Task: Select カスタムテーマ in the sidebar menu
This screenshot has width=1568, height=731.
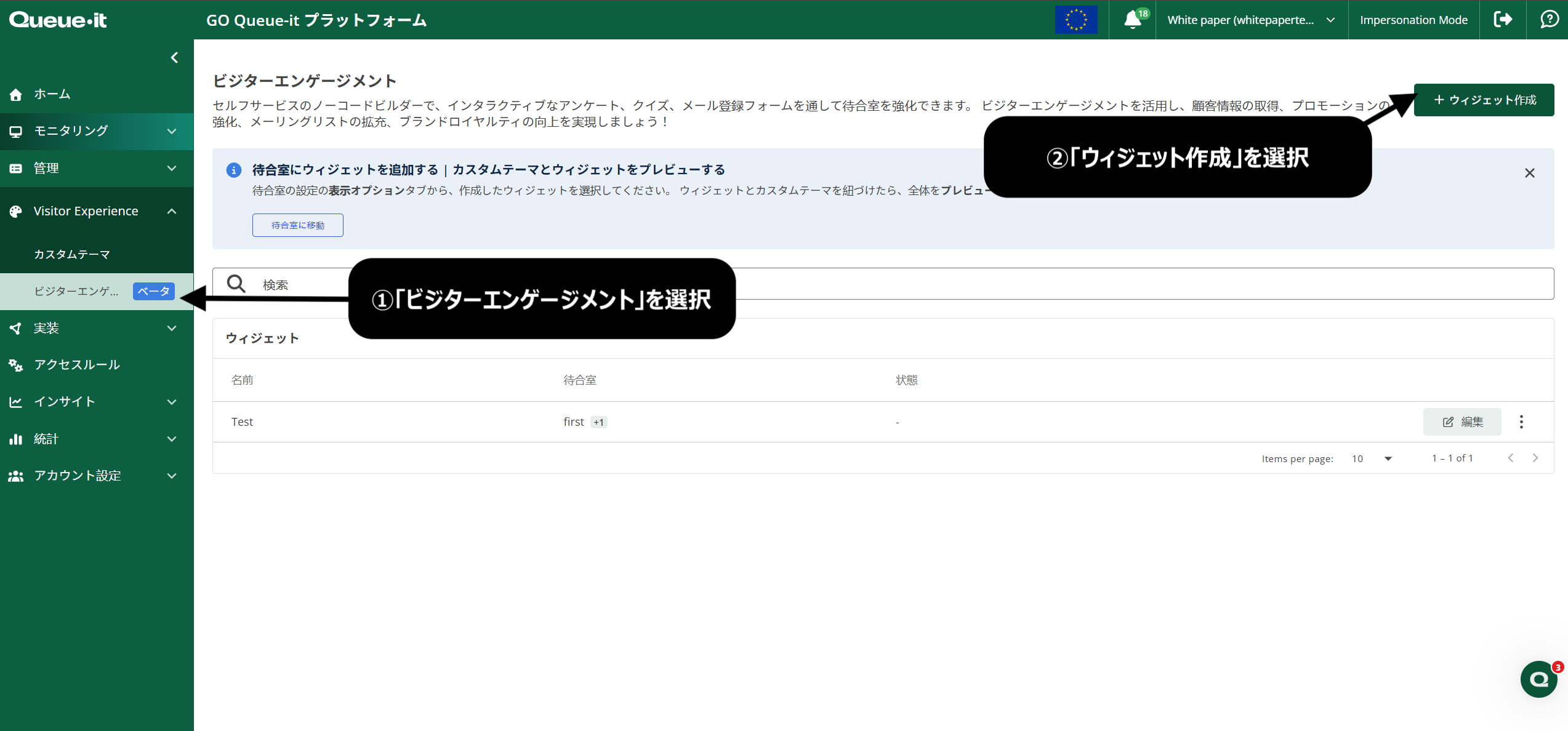Action: pyautogui.click(x=72, y=254)
